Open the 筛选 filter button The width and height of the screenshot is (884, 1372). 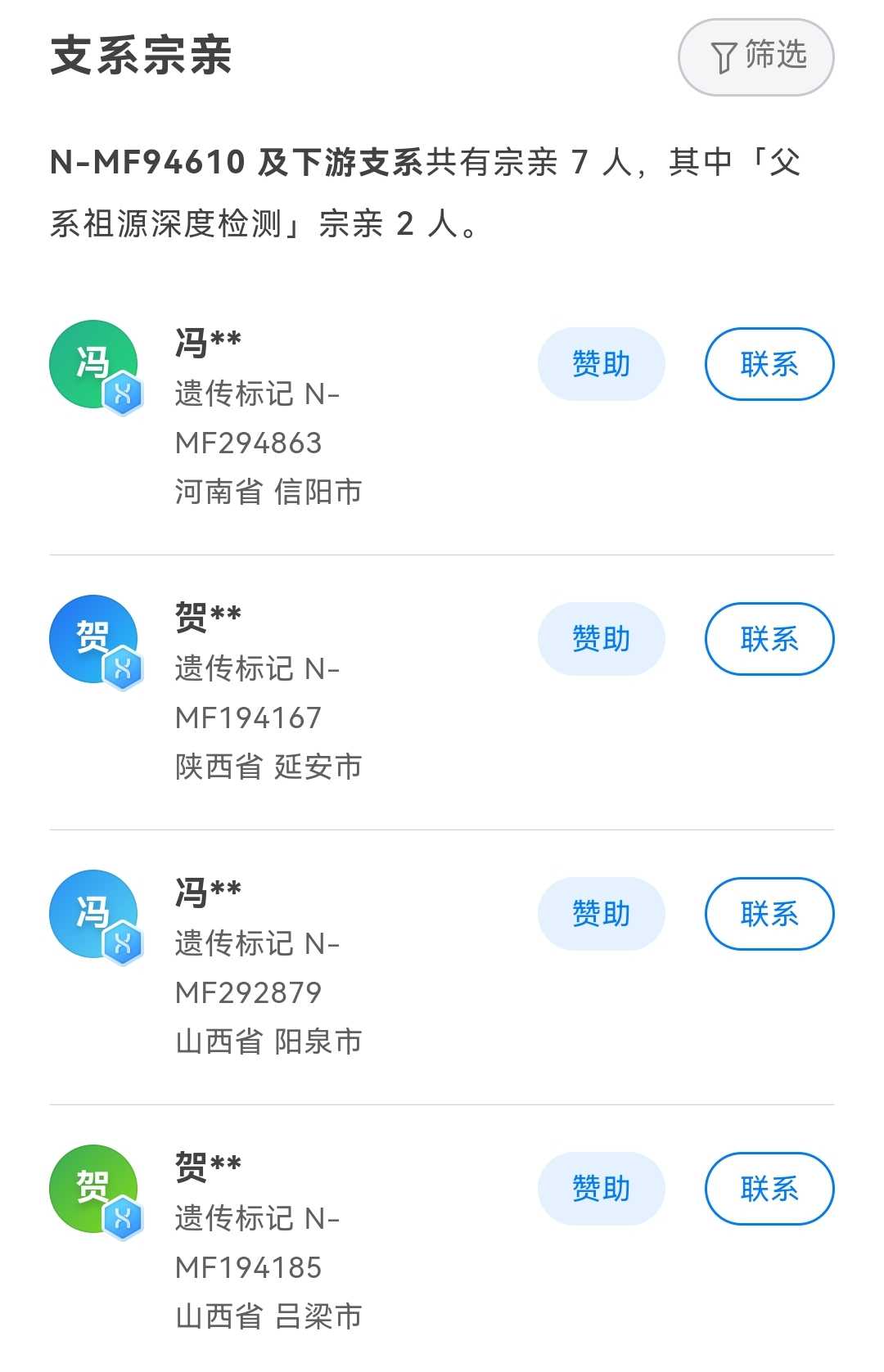tap(755, 57)
